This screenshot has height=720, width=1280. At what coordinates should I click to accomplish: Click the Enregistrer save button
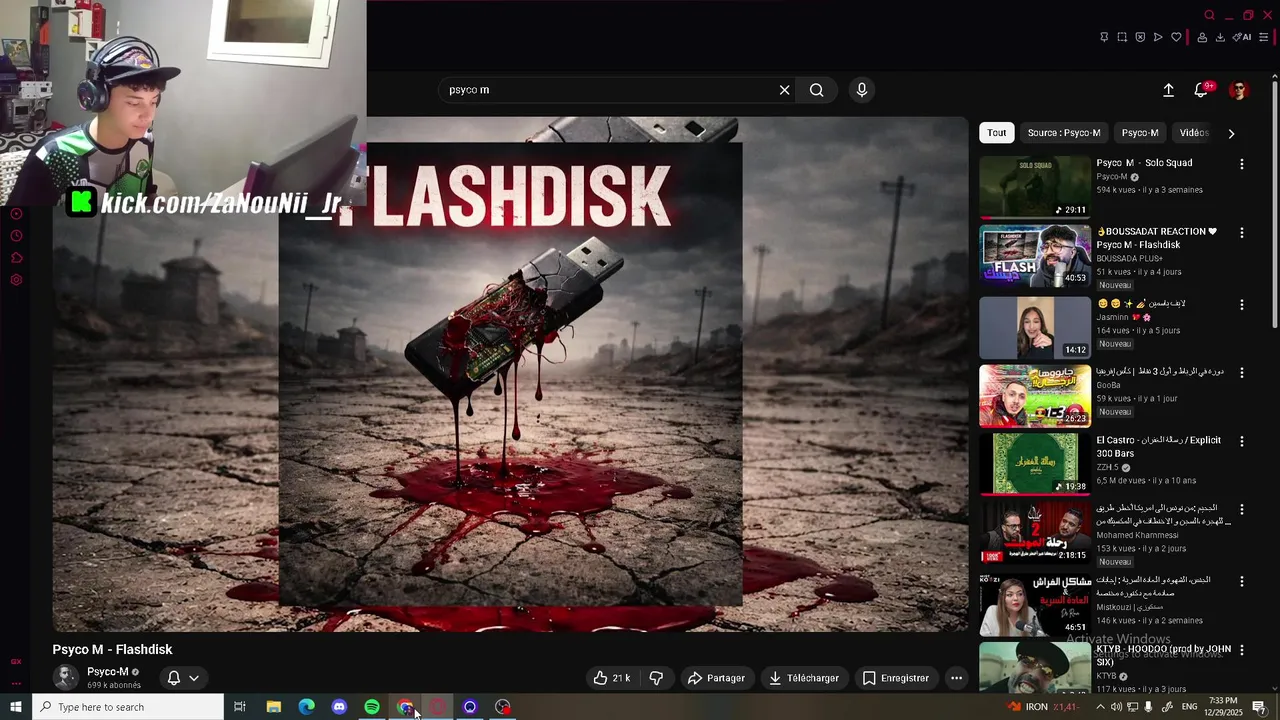(896, 678)
